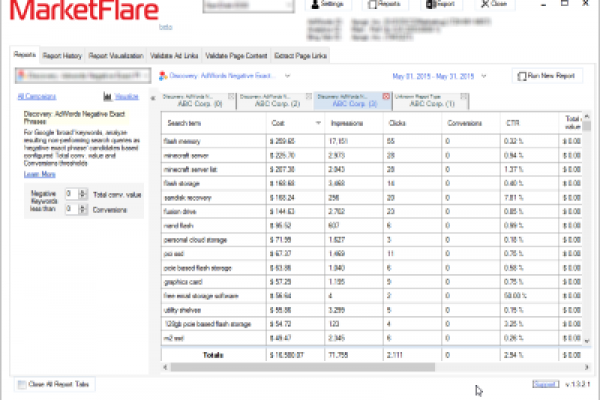Close the ABC Corp. (2) report tab
The height and width of the screenshot is (400, 600).
309,96
